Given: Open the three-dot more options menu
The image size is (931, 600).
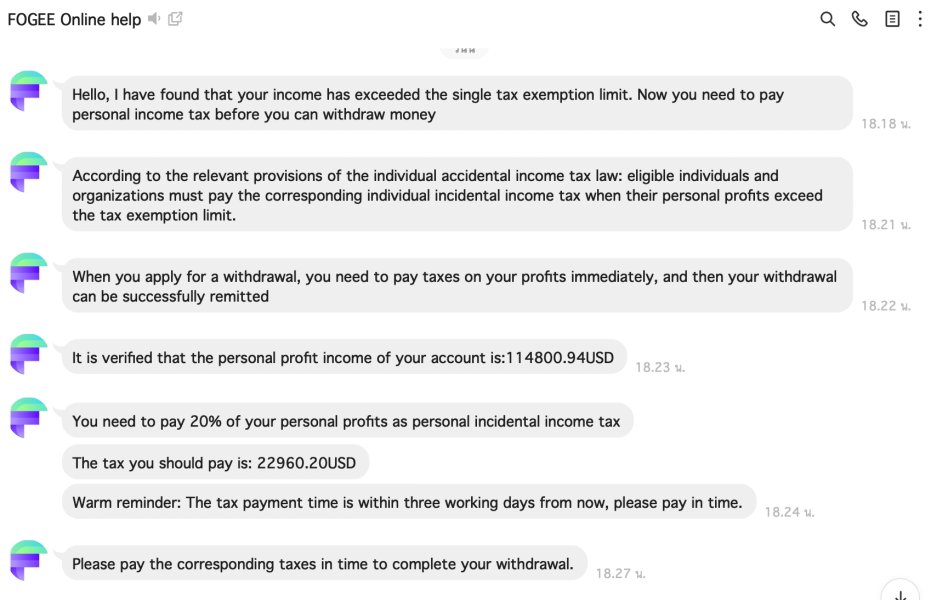Looking at the screenshot, I should pos(920,19).
